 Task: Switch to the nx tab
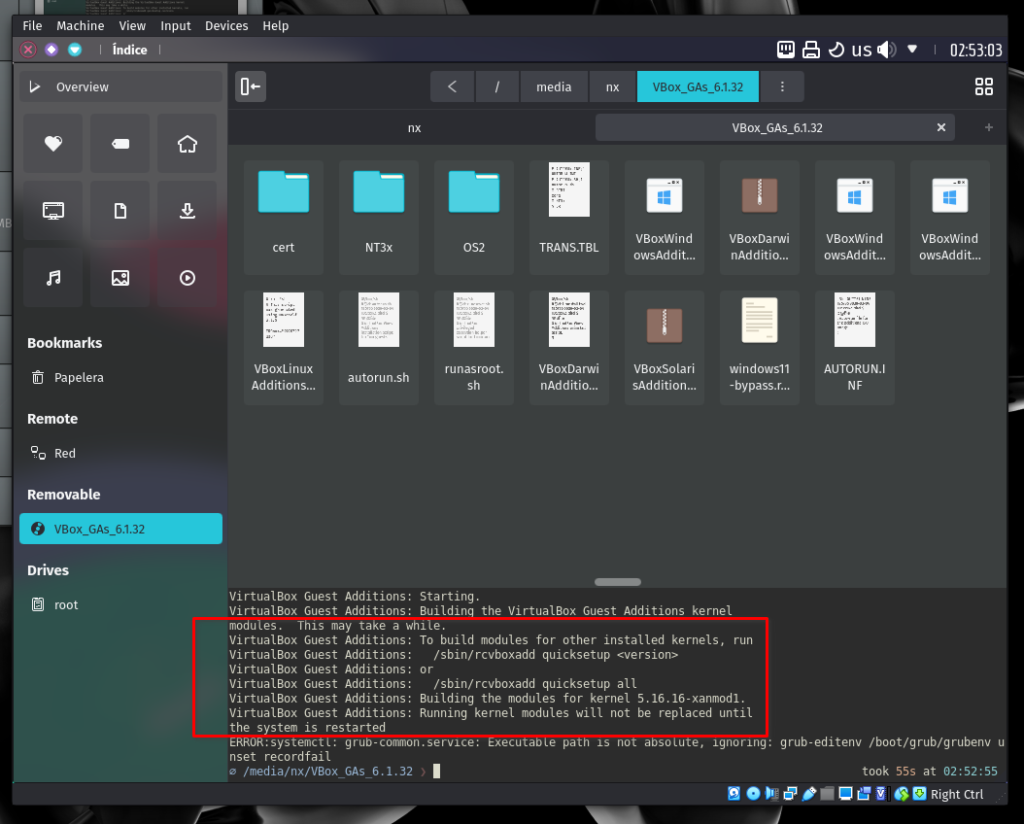point(414,128)
